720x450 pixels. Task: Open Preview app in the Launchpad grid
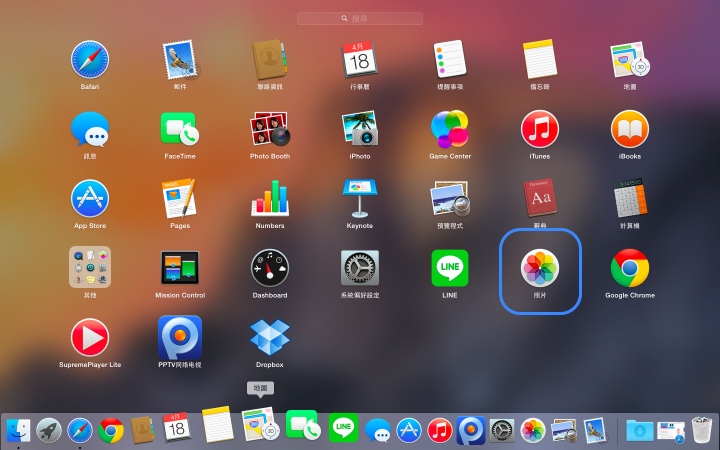[x=450, y=199]
